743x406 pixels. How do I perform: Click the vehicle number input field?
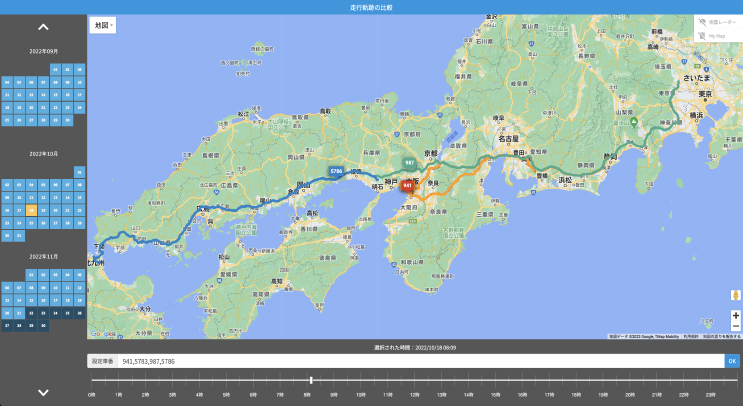pos(420,360)
